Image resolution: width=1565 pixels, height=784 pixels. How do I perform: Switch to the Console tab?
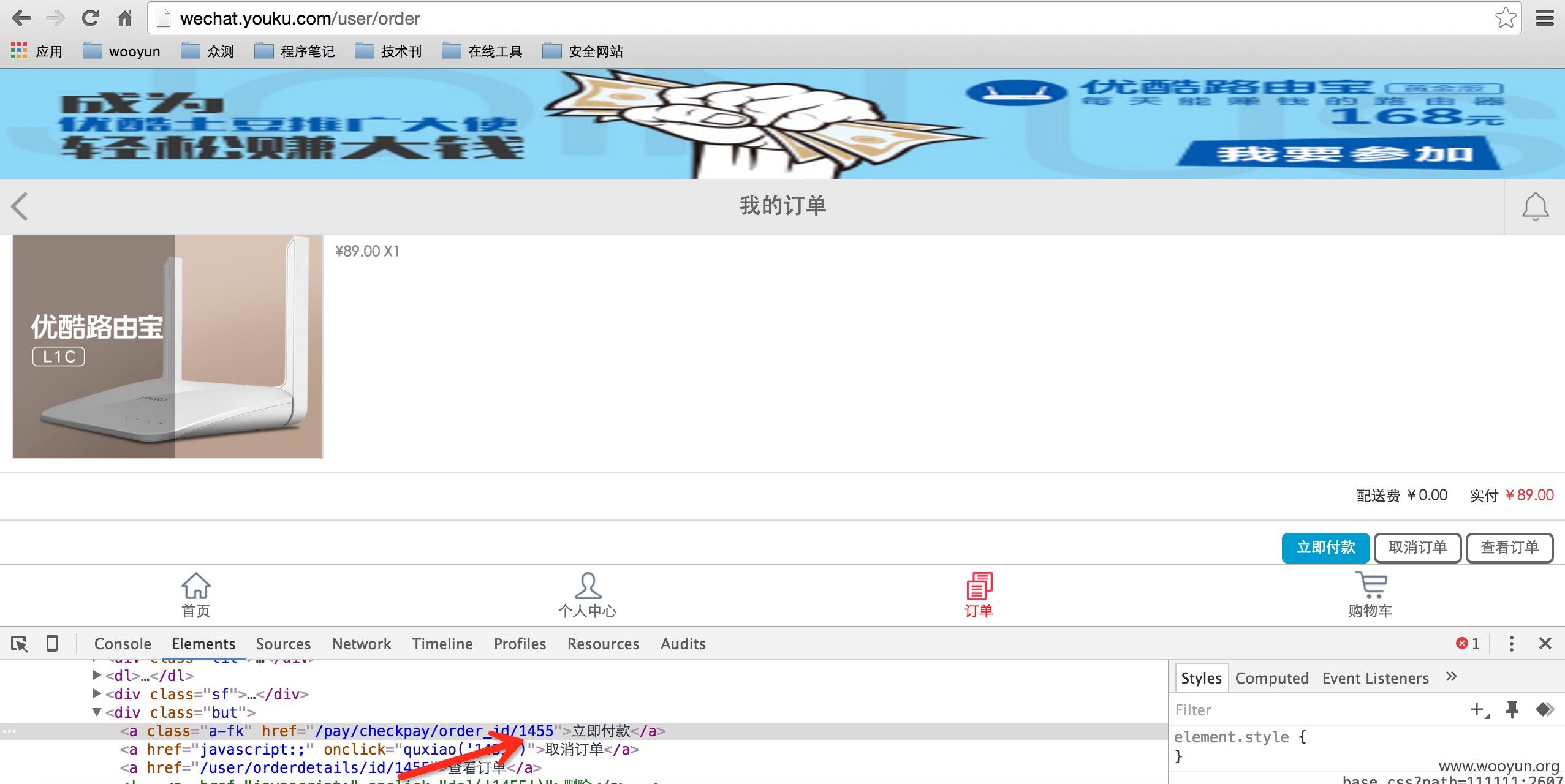[123, 644]
